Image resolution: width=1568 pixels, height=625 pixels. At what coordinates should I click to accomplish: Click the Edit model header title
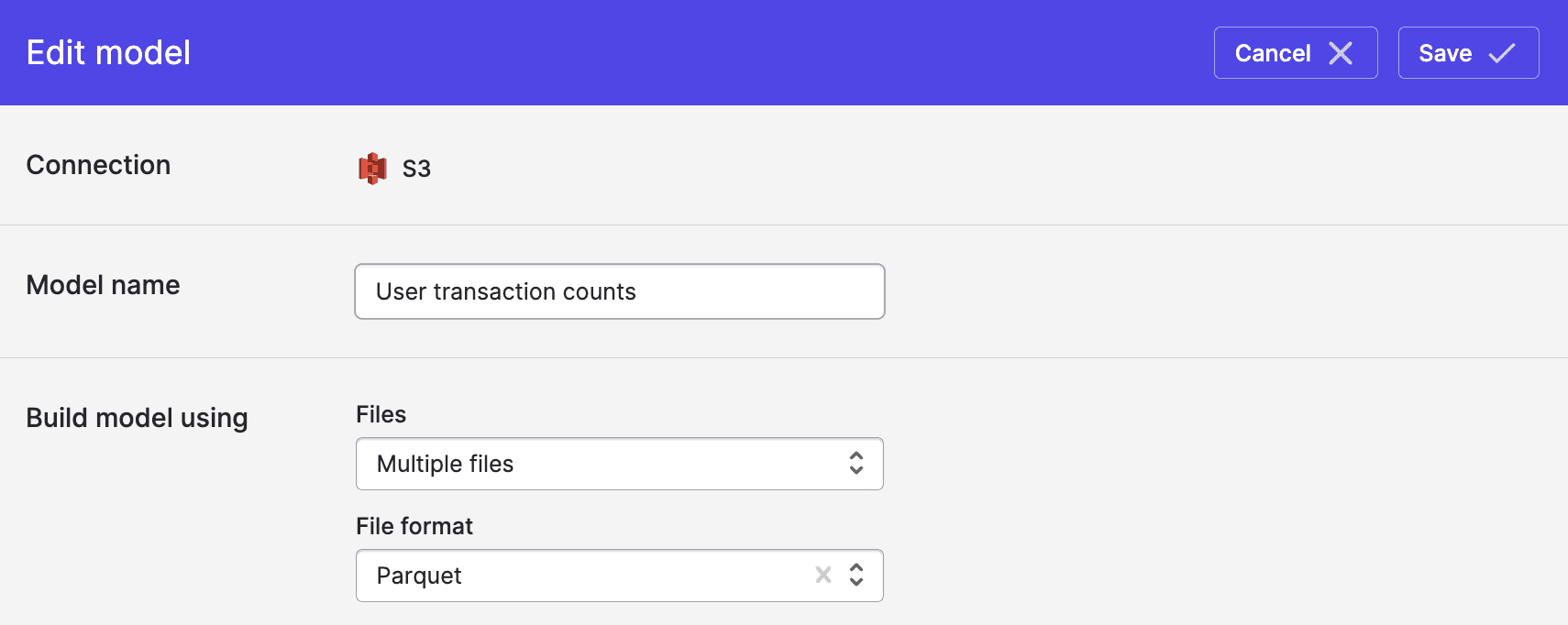[x=108, y=53]
